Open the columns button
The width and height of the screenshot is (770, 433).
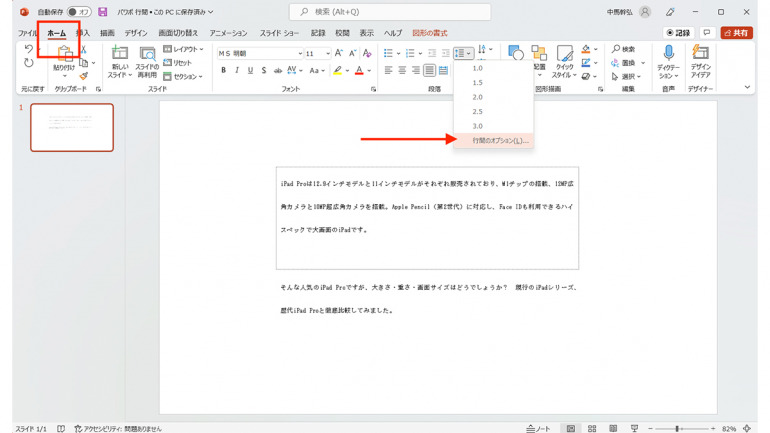click(443, 70)
